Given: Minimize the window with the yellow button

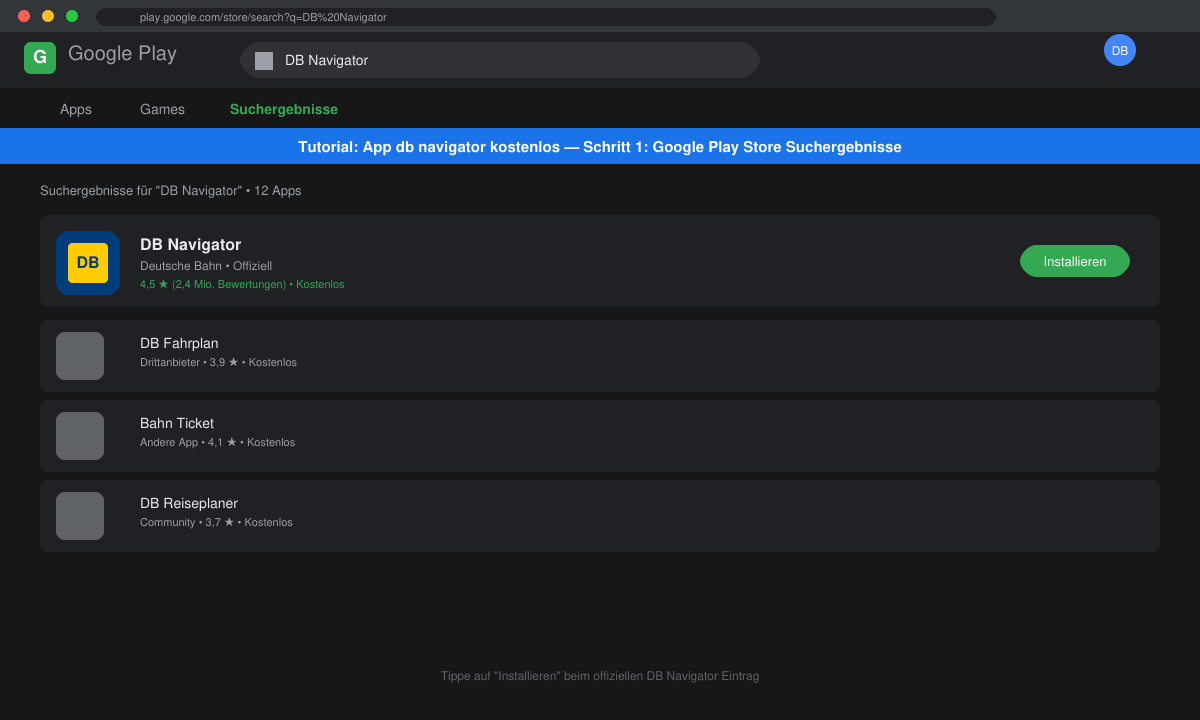Looking at the screenshot, I should click(x=48, y=16).
